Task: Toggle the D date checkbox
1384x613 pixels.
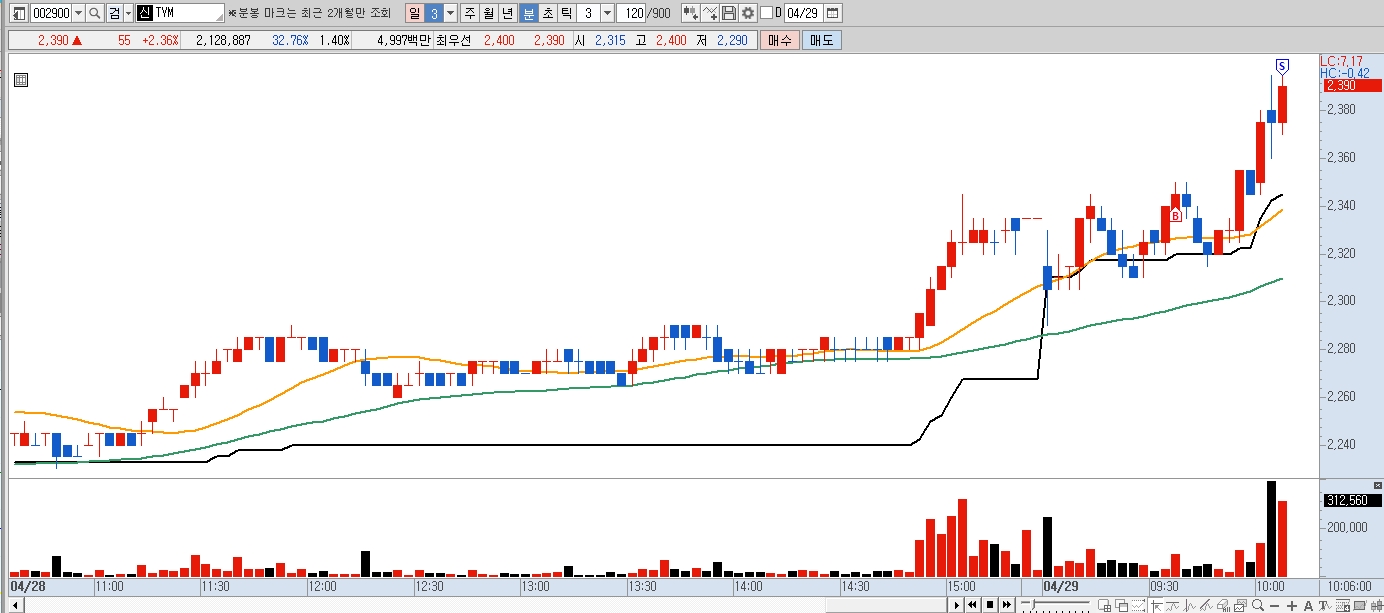Action: (766, 13)
